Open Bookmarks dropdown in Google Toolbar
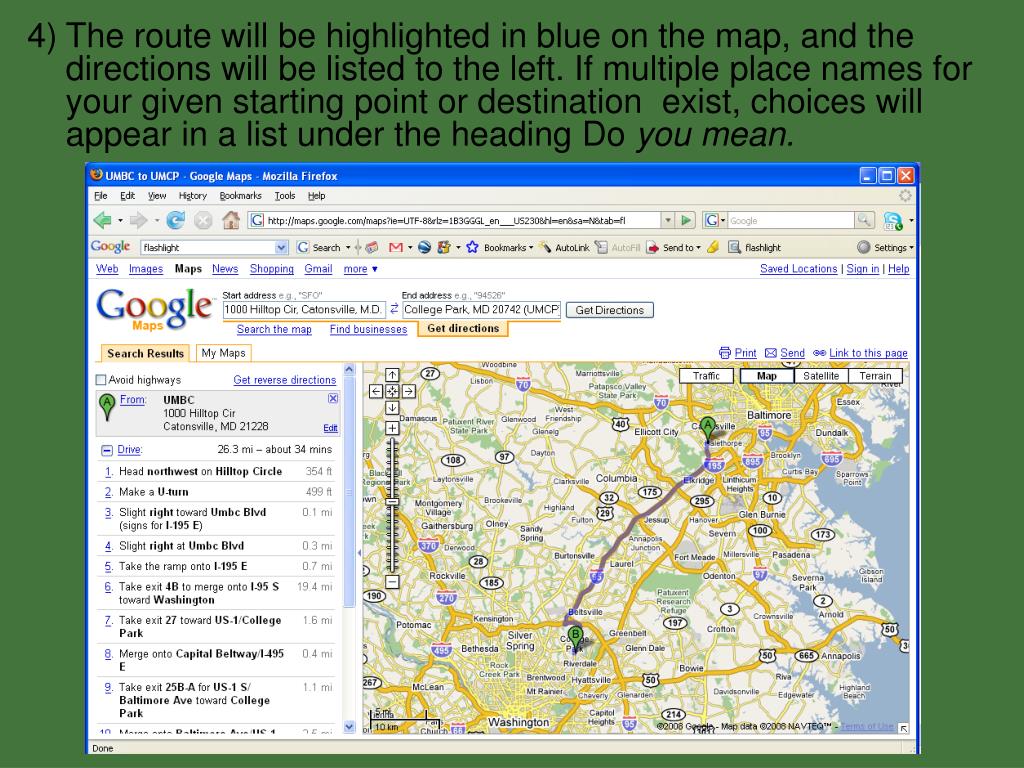Viewport: 1024px width, 768px height. 531,248
